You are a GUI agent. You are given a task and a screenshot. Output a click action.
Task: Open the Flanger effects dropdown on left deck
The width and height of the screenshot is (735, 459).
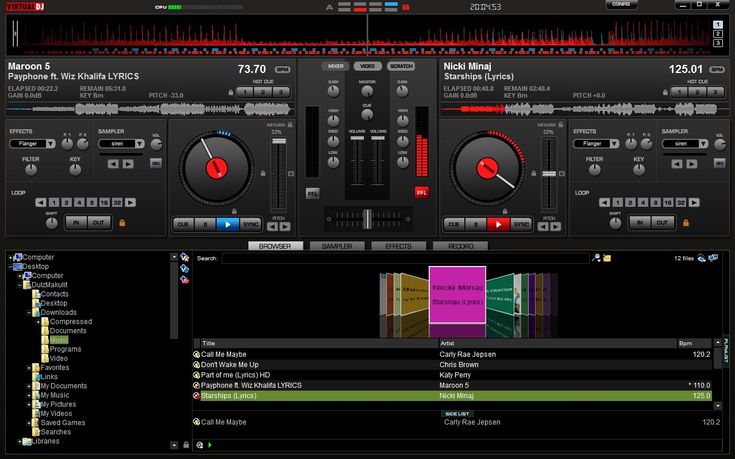pos(51,144)
